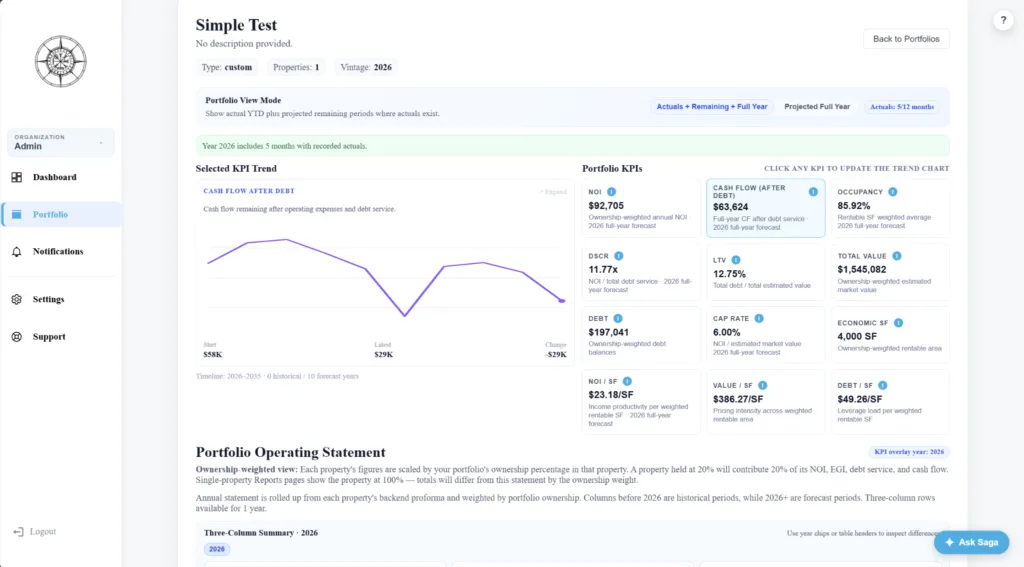Click the Latest $29K chart value

pos(383,355)
